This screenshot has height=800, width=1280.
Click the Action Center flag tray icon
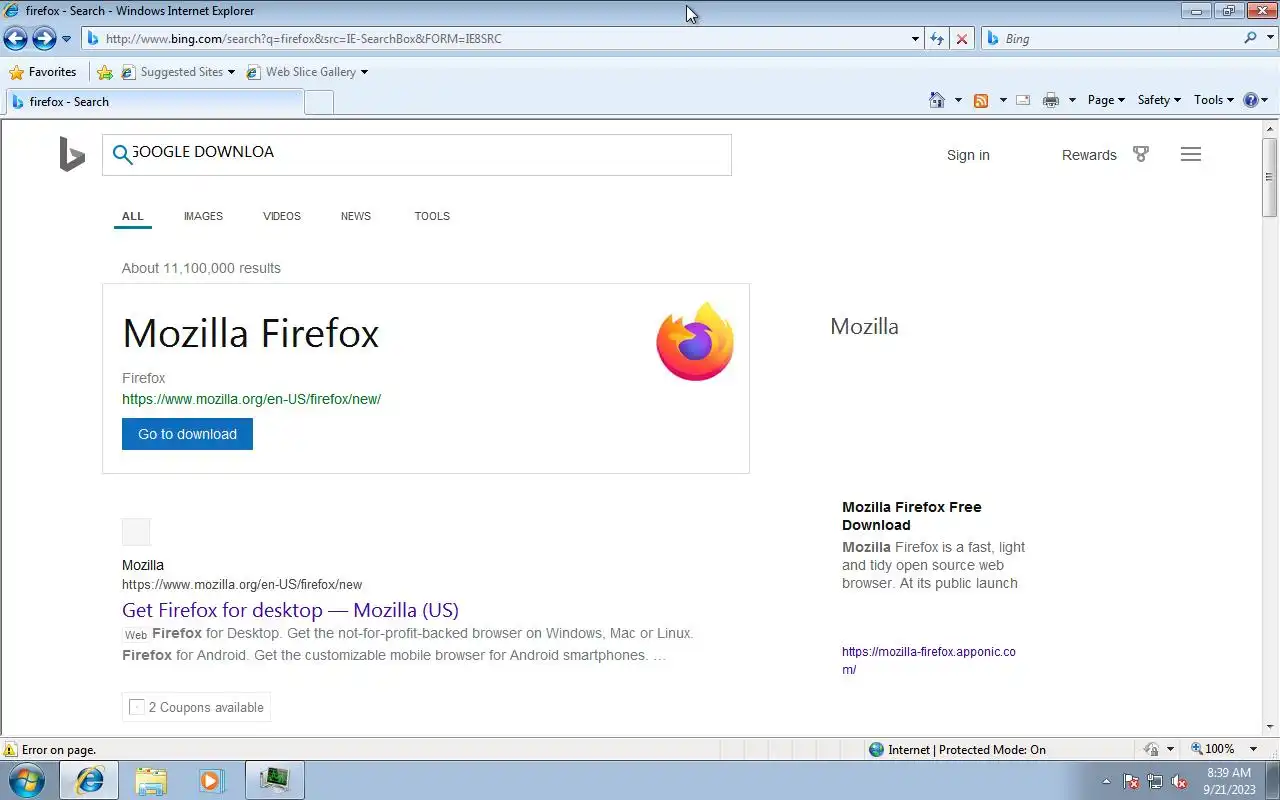pos(1131,781)
